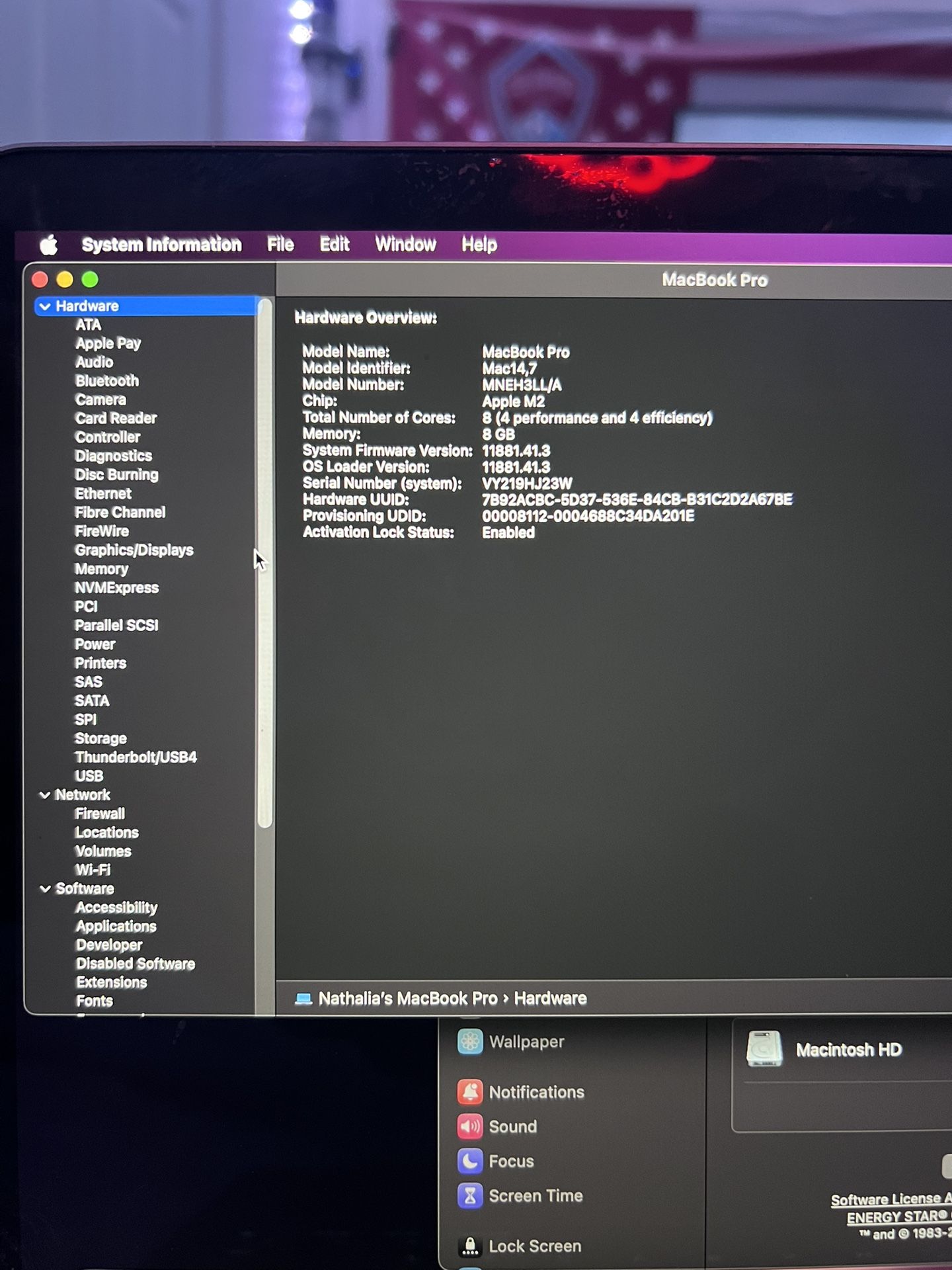
Task: Select Volumes under Network
Action: pyautogui.click(x=103, y=851)
